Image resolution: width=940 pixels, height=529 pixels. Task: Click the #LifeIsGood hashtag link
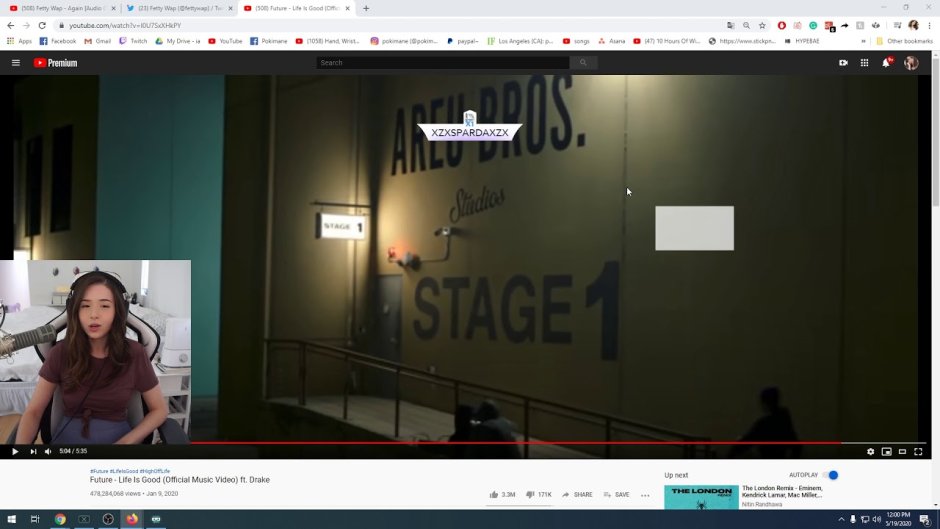(x=124, y=471)
